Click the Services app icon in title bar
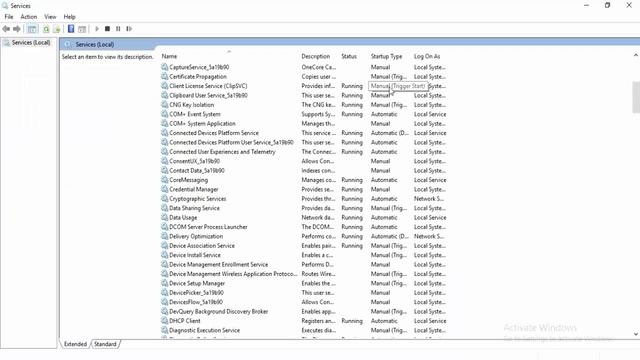The image size is (640, 360). (5, 6)
